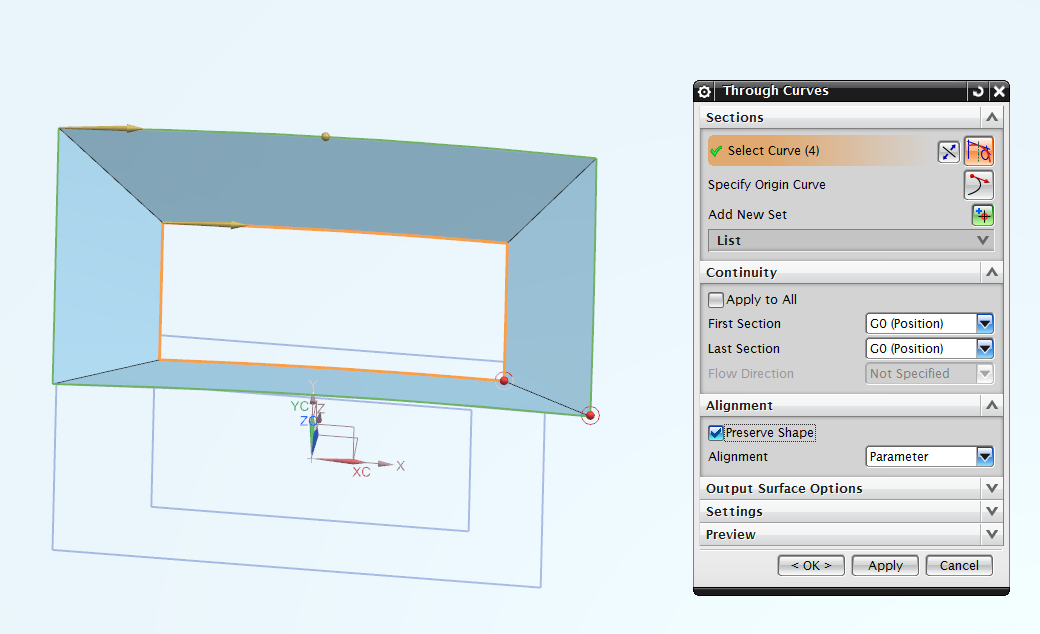Image resolution: width=1040 pixels, height=634 pixels.
Task: Click the red handle on the inner section corner
Action: [x=504, y=380]
